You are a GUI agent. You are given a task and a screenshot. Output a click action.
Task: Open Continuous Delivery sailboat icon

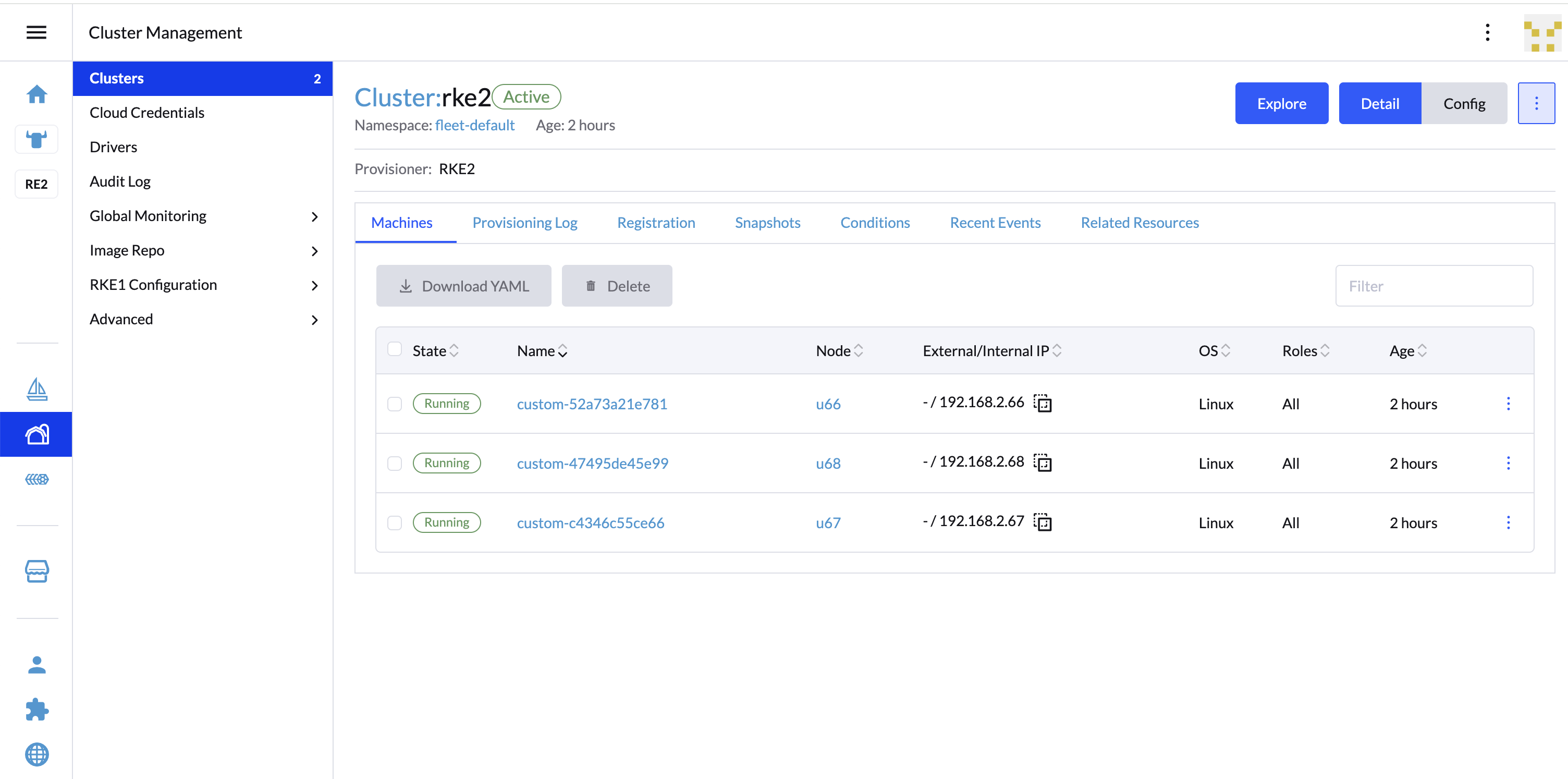coord(36,389)
